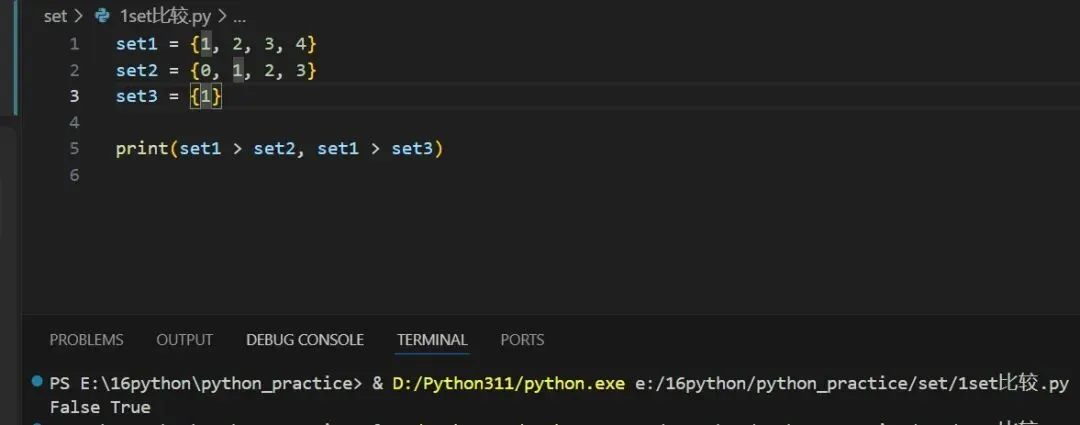The image size is (1080, 425).
Task: Click the set1 variable on line one
Action: click(x=137, y=44)
